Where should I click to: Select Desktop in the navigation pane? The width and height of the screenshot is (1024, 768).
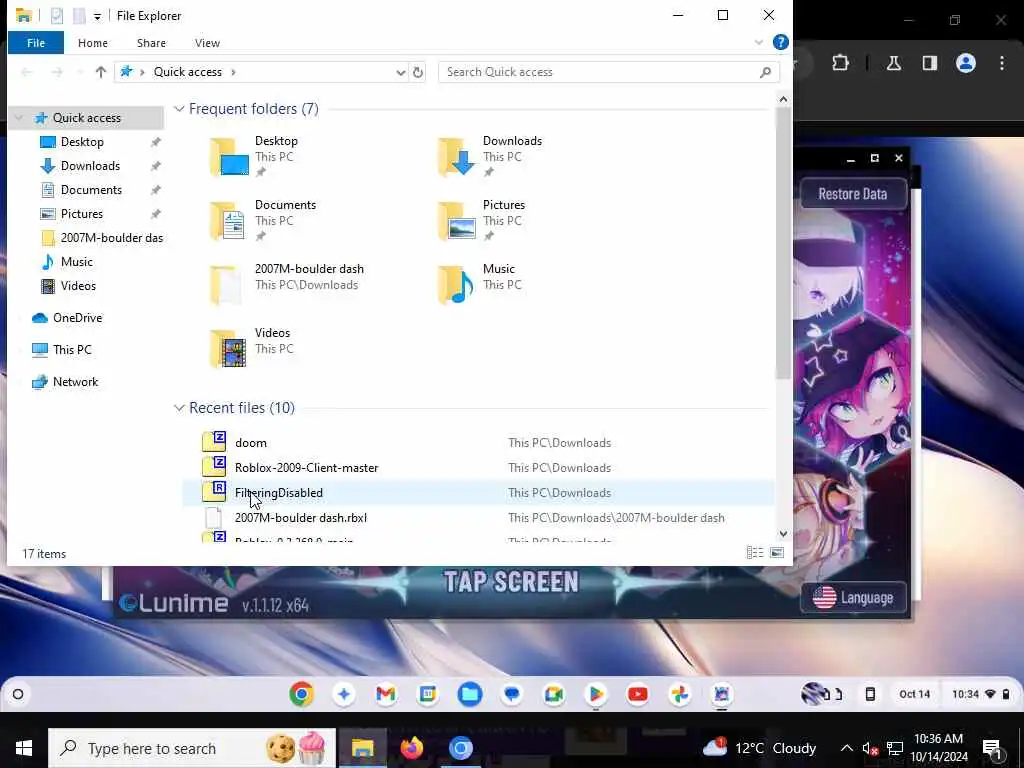[82, 142]
